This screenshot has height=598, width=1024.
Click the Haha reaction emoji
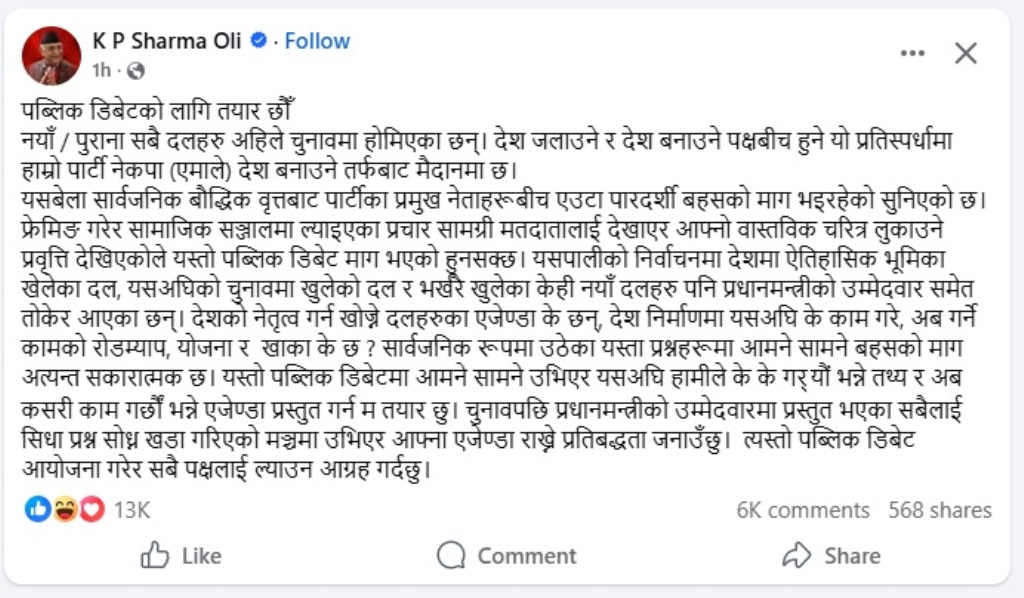pos(65,510)
